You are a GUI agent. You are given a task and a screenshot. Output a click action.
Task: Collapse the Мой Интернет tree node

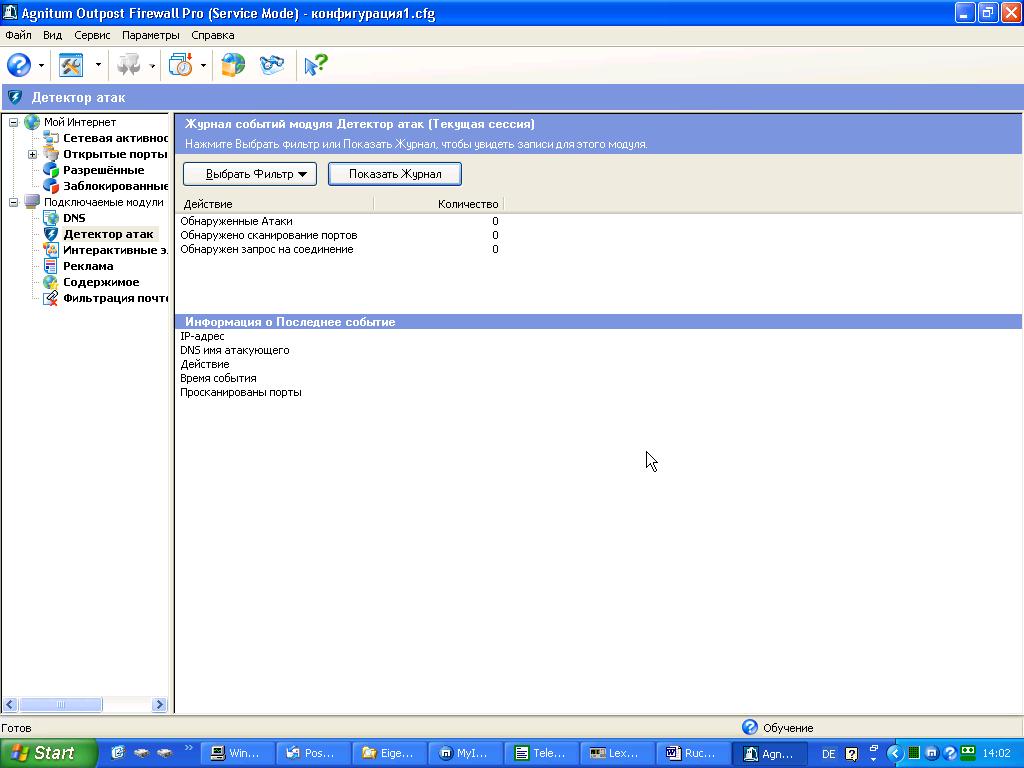pyautogui.click(x=13, y=122)
